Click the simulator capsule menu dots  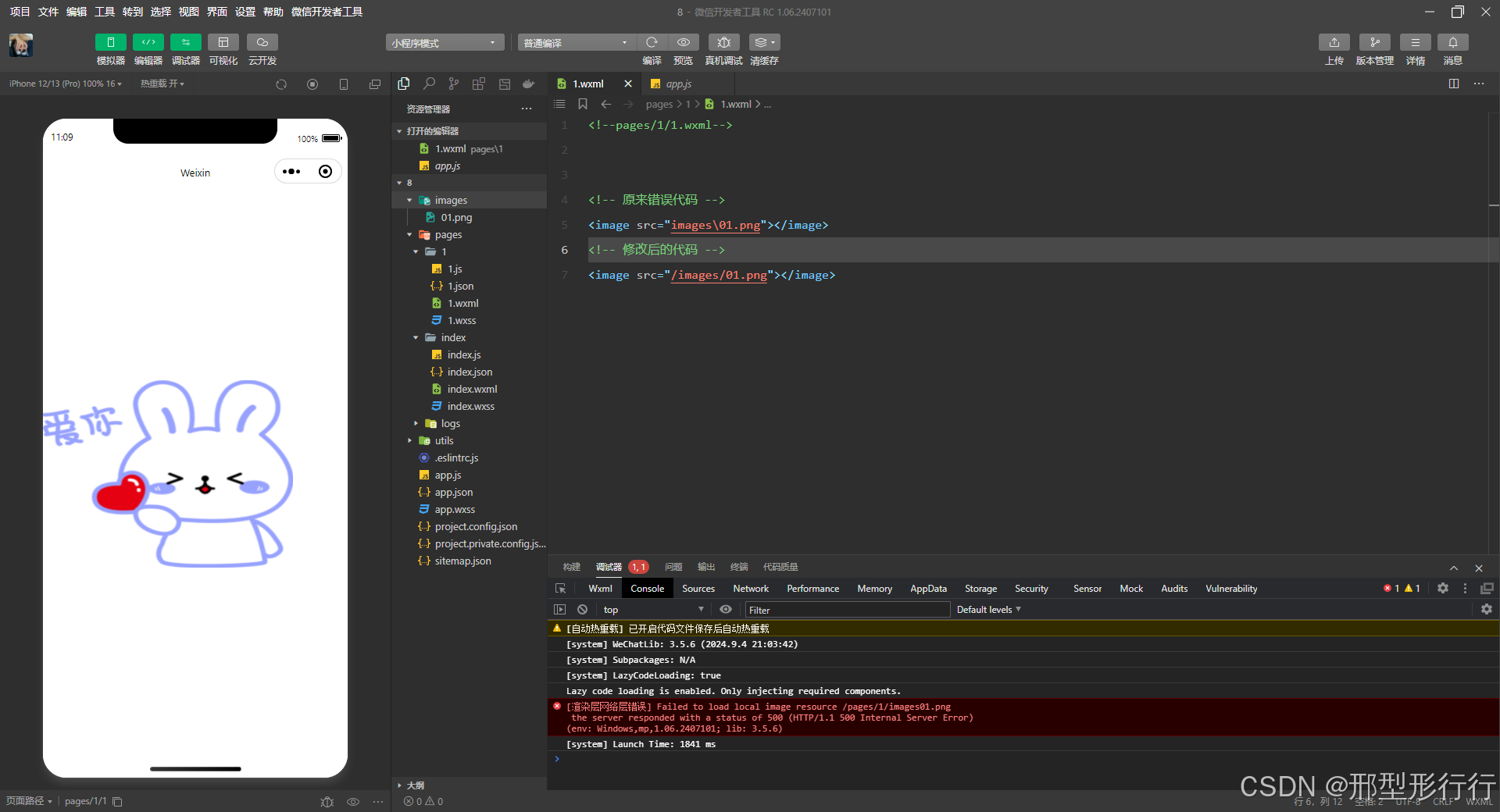point(291,172)
